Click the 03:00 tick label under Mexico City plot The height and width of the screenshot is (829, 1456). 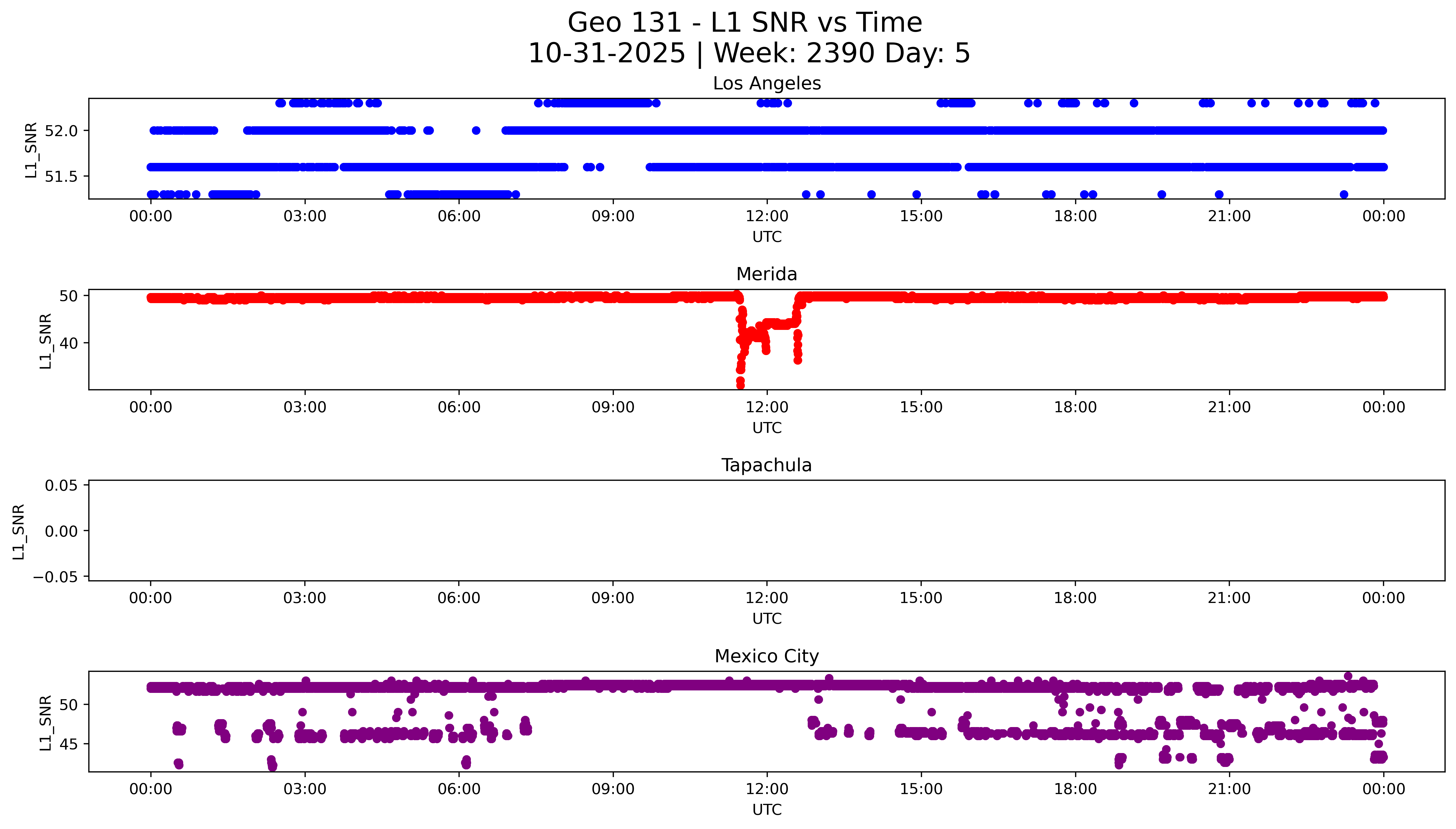(305, 789)
